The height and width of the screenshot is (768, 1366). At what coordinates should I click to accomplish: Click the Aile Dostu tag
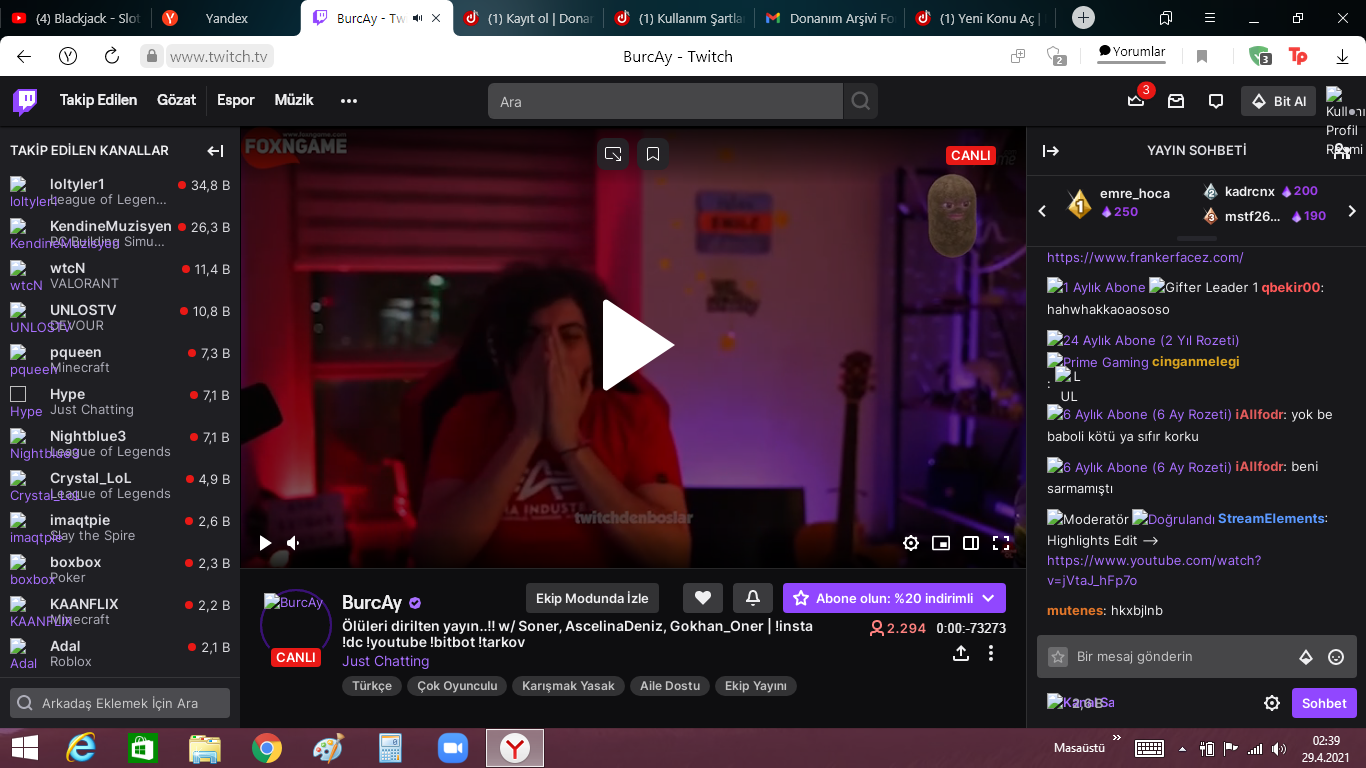[x=670, y=686]
